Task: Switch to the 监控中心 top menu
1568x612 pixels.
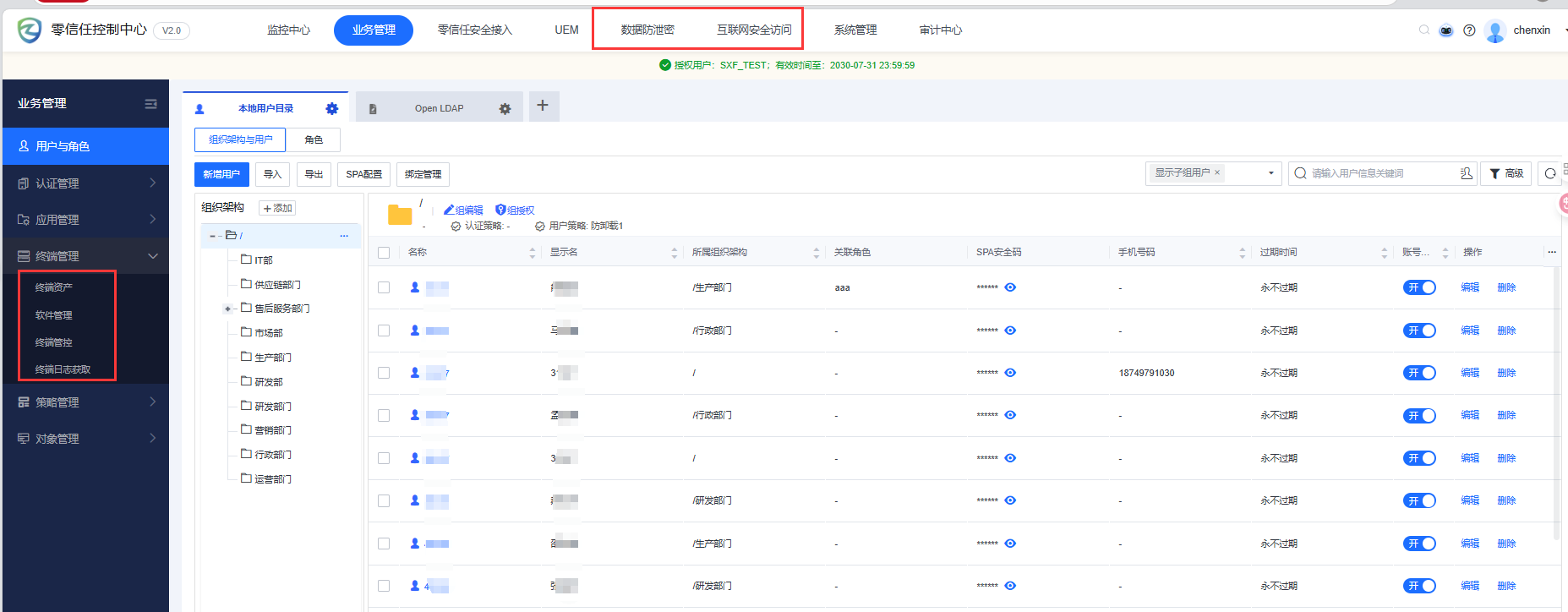Action: click(x=288, y=30)
